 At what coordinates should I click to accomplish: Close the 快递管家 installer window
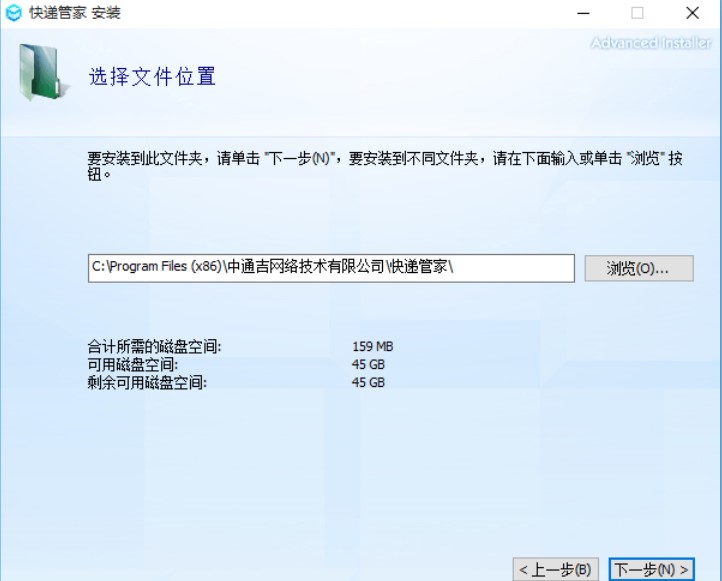point(692,13)
